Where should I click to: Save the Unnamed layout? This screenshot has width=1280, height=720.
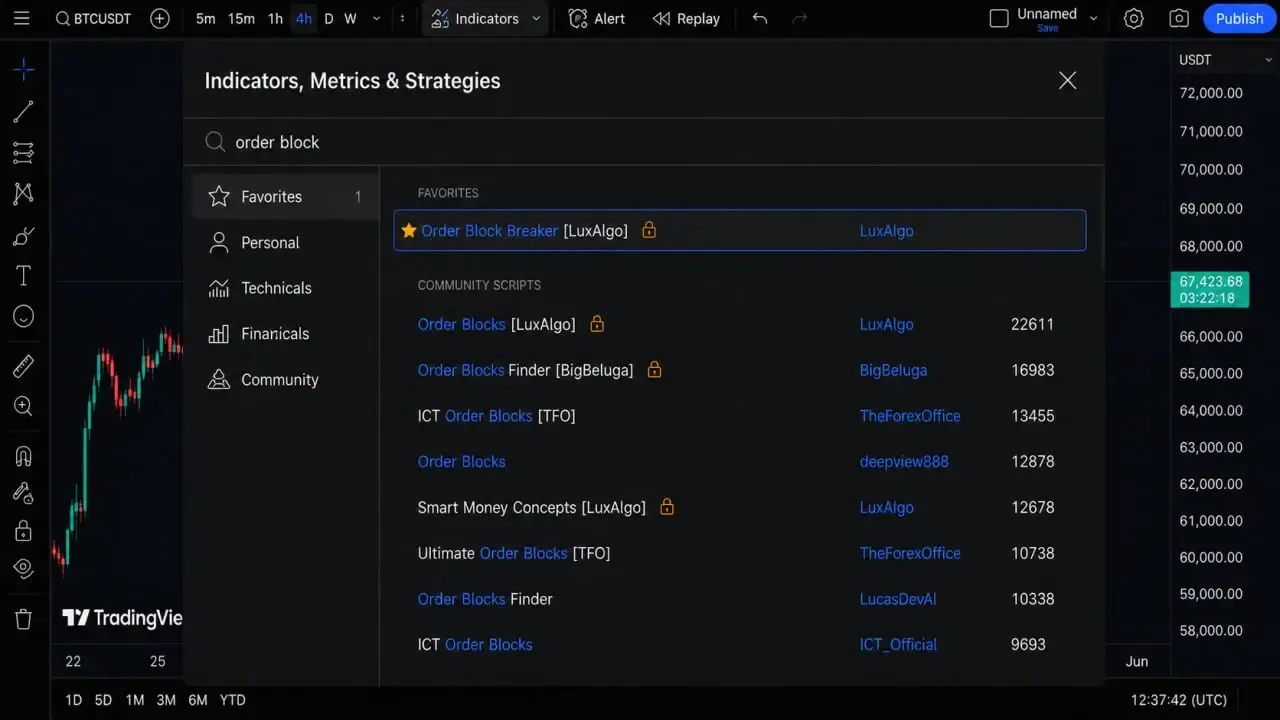(x=1047, y=28)
